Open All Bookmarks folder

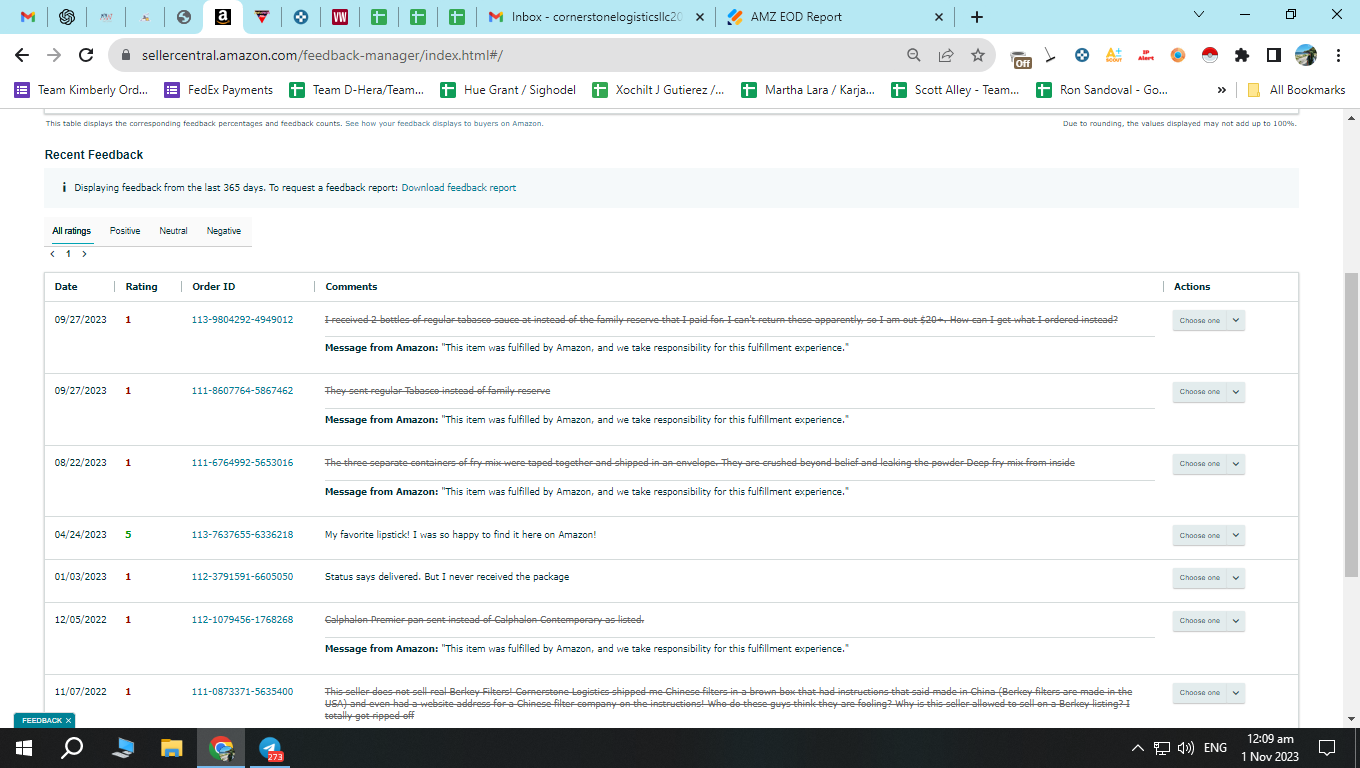click(x=1296, y=90)
